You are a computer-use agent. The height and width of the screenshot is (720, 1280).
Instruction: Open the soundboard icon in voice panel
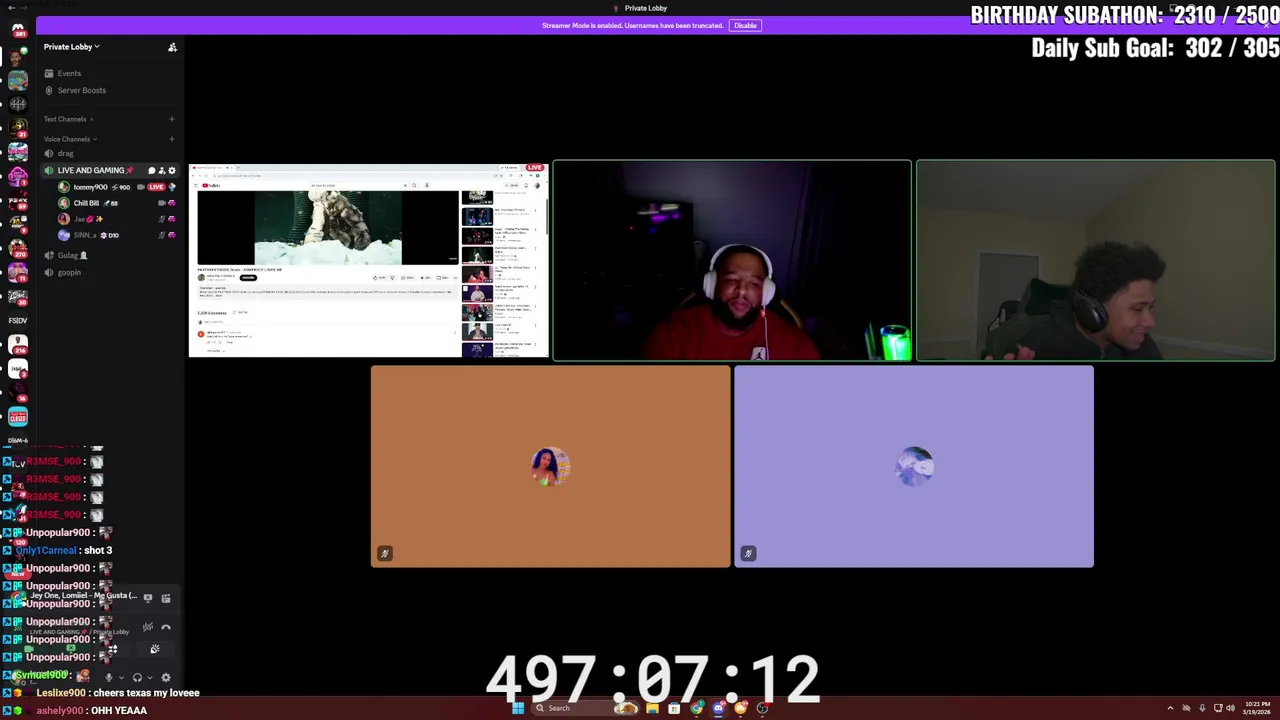pyautogui.click(x=155, y=649)
